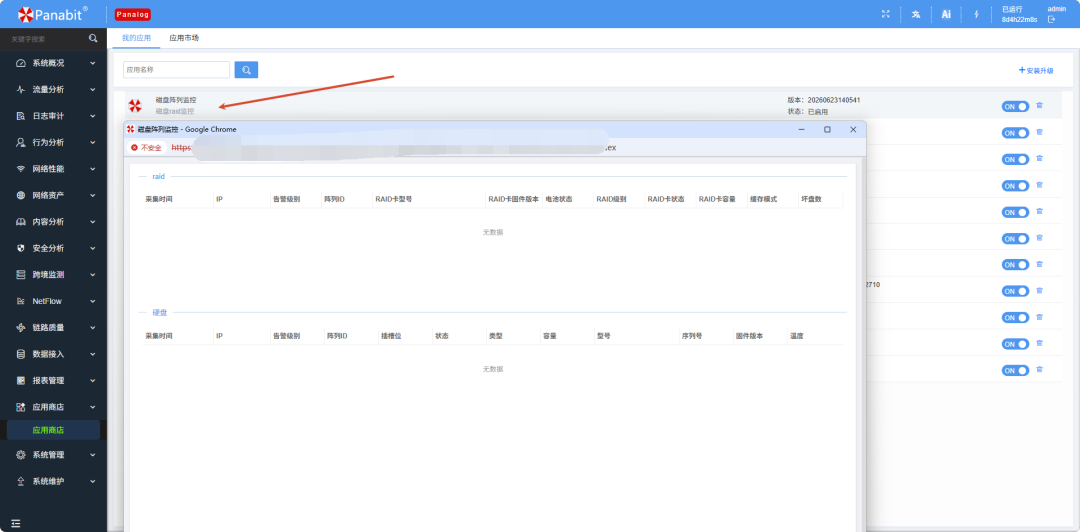Click 状态: 已启用 text

click(808, 112)
